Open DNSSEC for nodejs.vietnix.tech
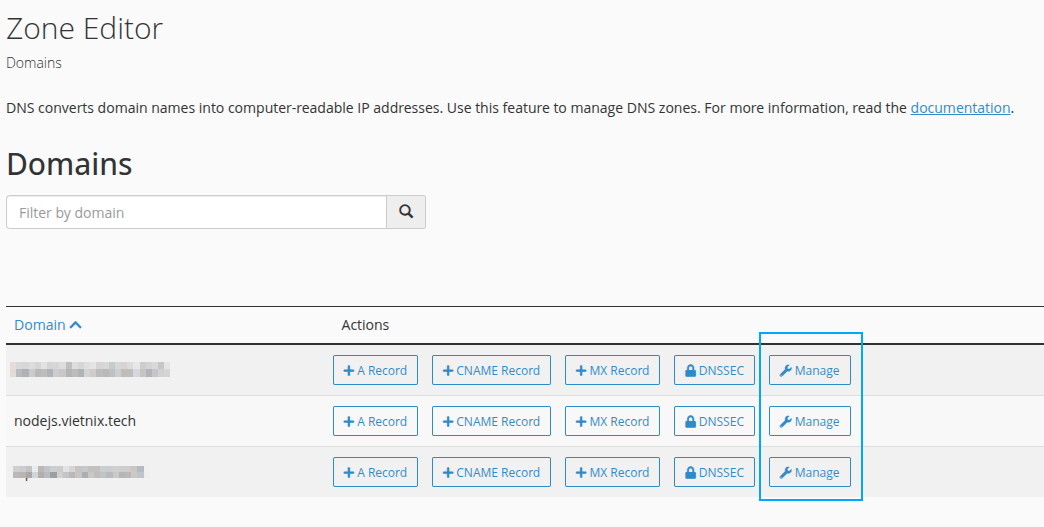This screenshot has width=1044, height=527. 714,421
